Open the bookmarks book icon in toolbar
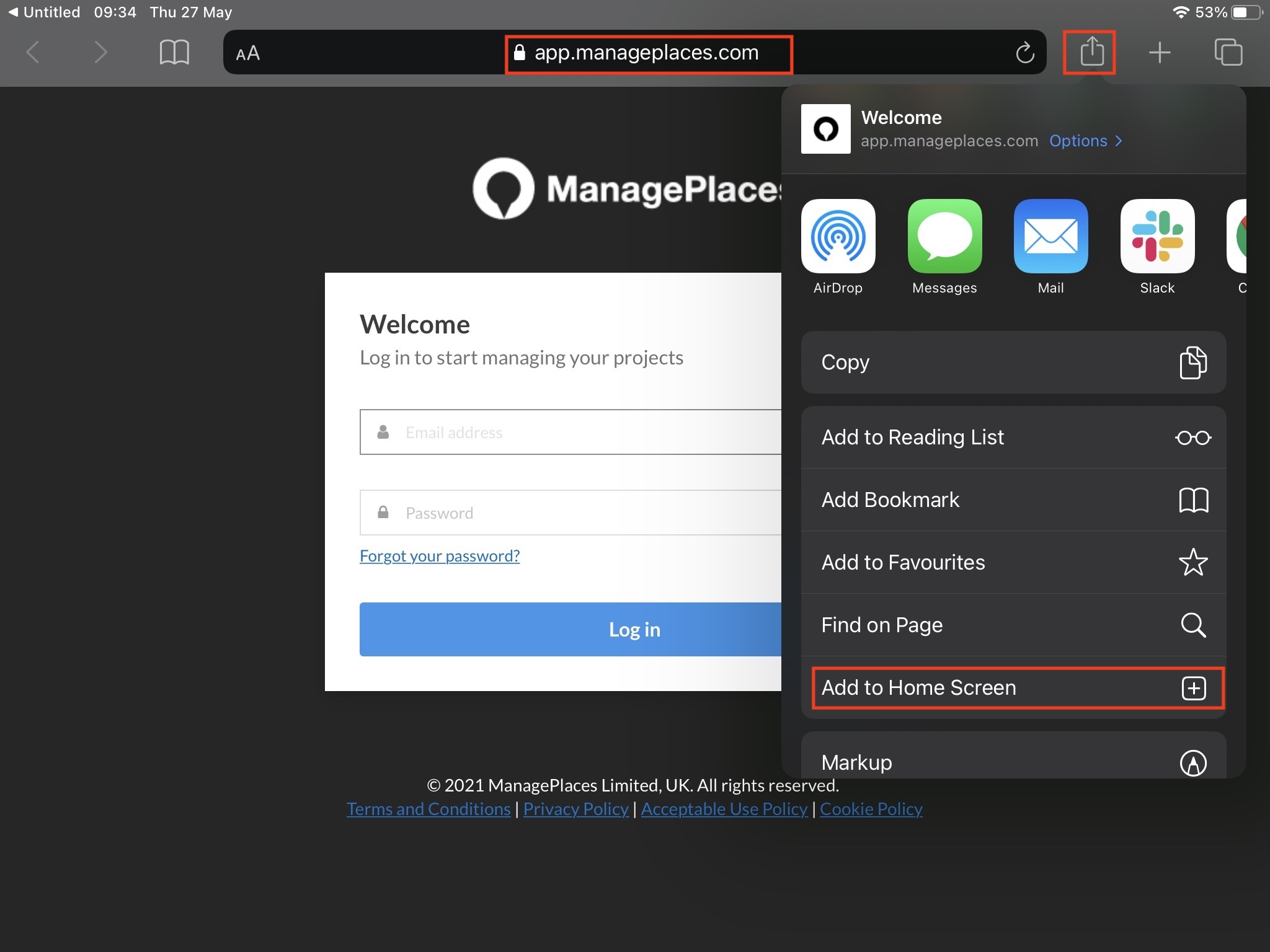Viewport: 1270px width, 952px height. (174, 52)
